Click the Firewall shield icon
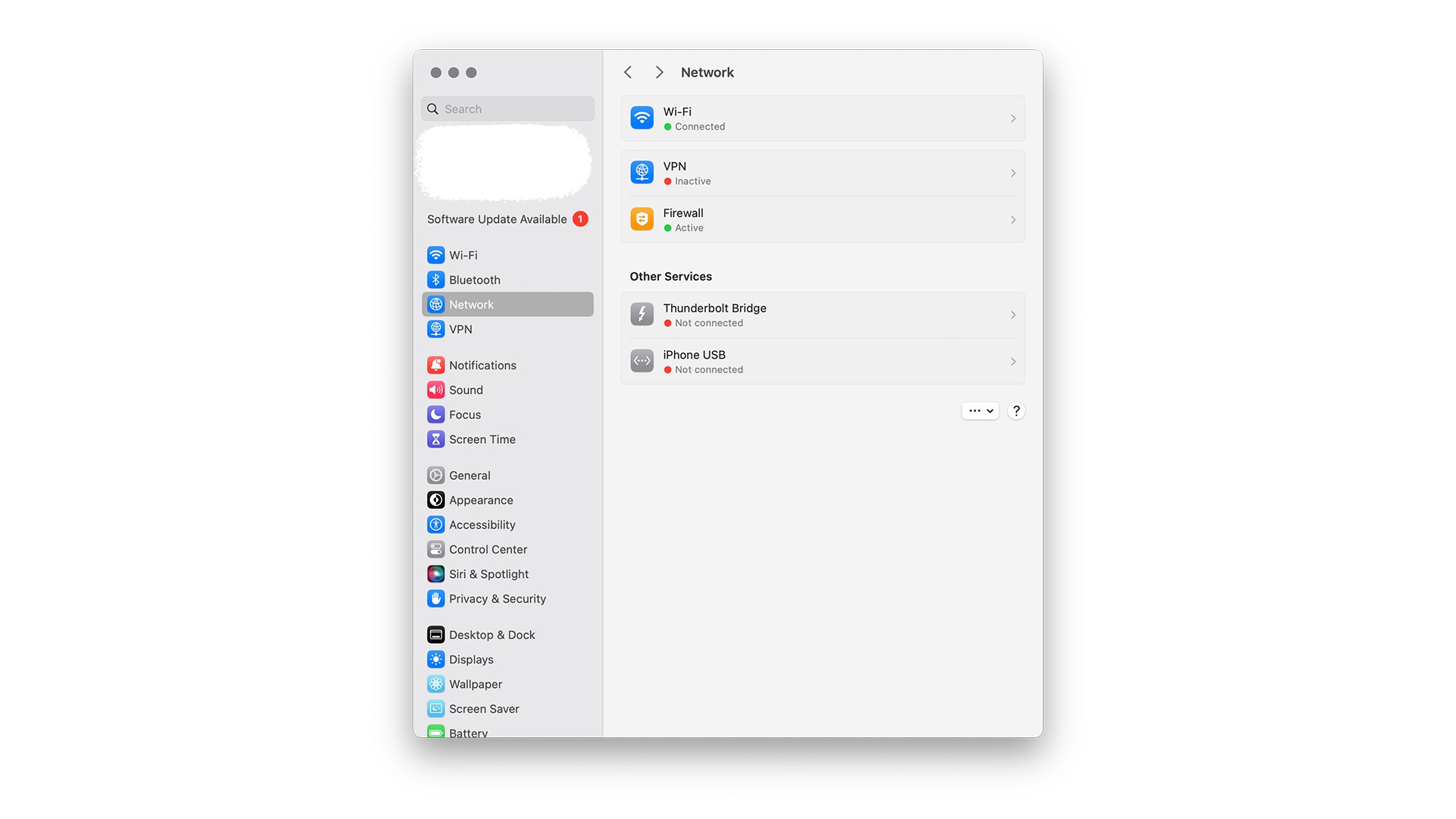This screenshot has width=1456, height=819. click(640, 218)
